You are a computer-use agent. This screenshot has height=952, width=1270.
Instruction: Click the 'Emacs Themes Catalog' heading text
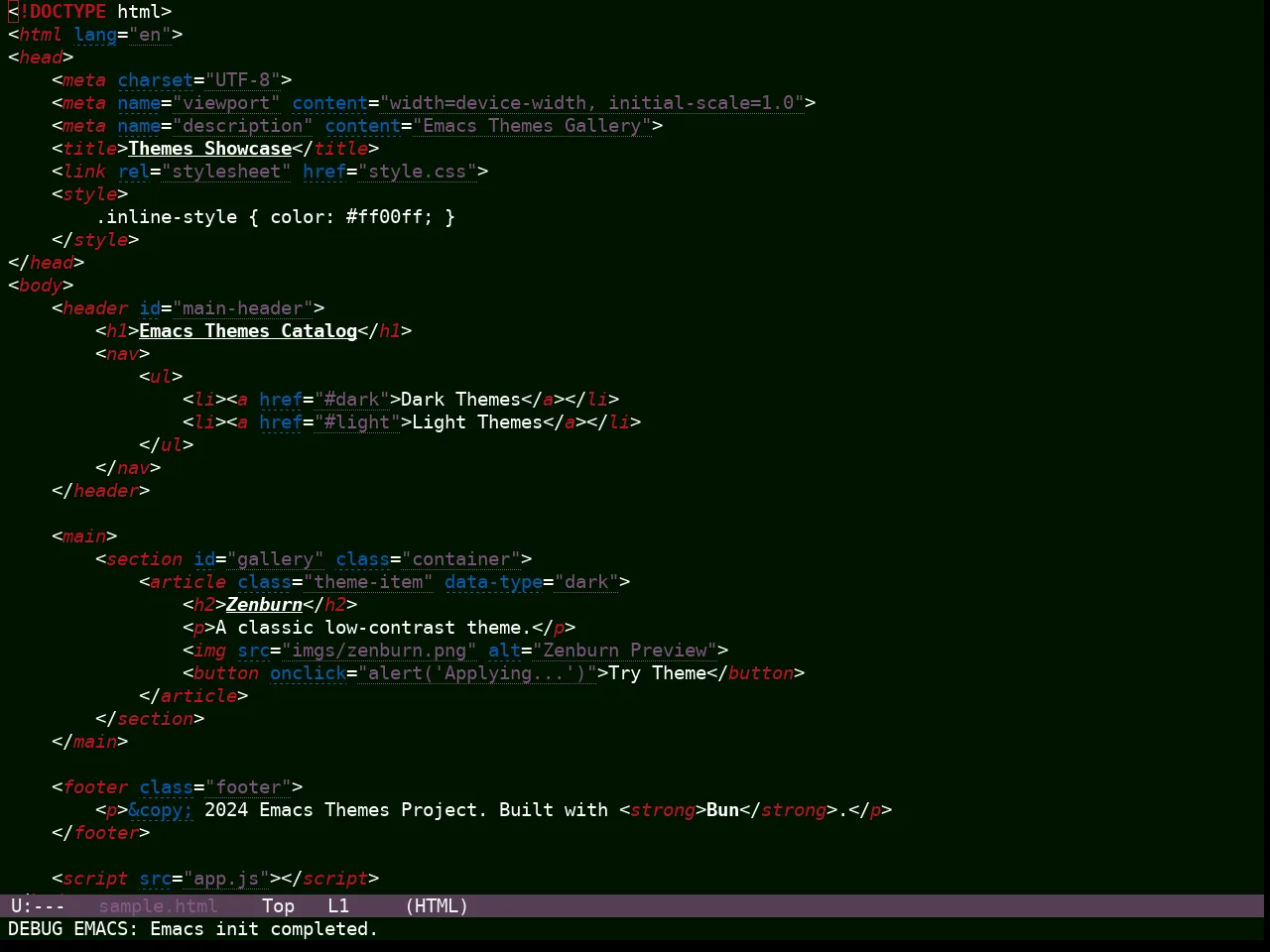(248, 331)
